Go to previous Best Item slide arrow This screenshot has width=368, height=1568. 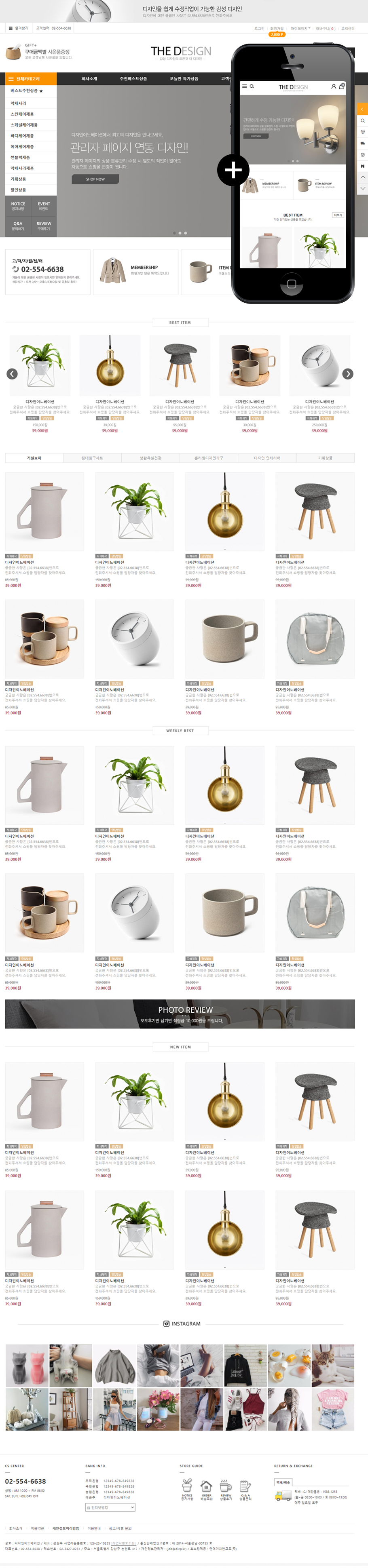coord(12,374)
